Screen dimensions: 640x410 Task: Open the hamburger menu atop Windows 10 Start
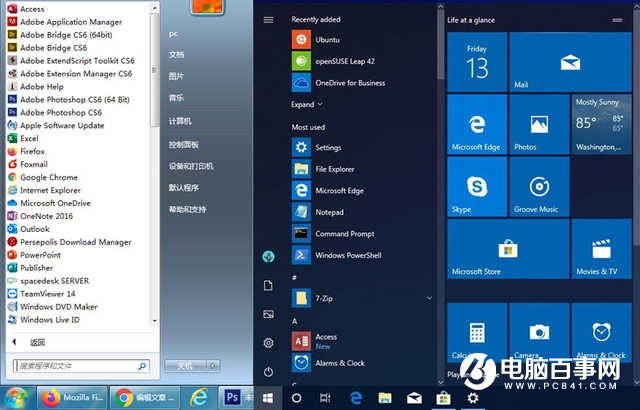268,20
